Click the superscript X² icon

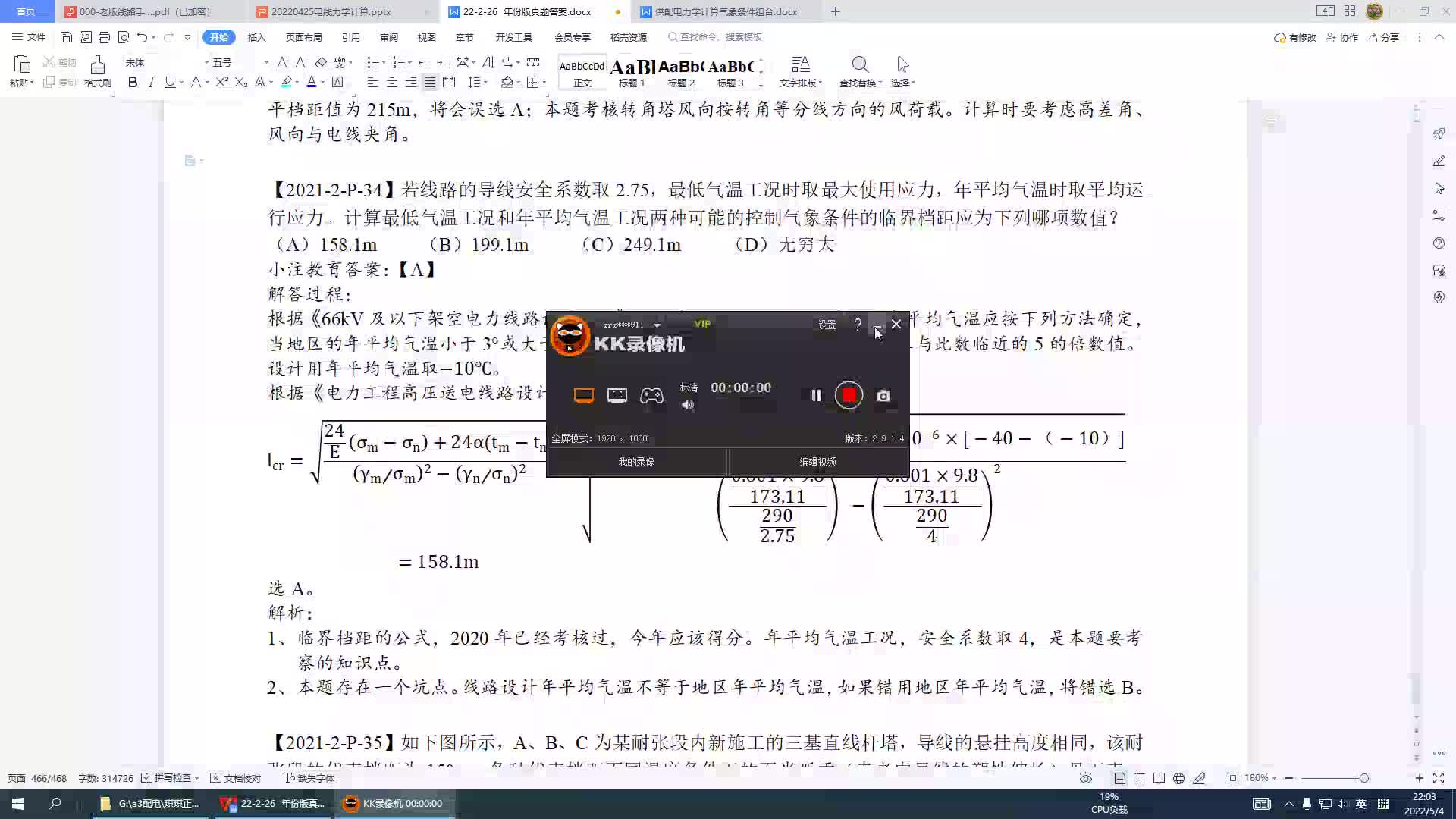pyautogui.click(x=221, y=82)
